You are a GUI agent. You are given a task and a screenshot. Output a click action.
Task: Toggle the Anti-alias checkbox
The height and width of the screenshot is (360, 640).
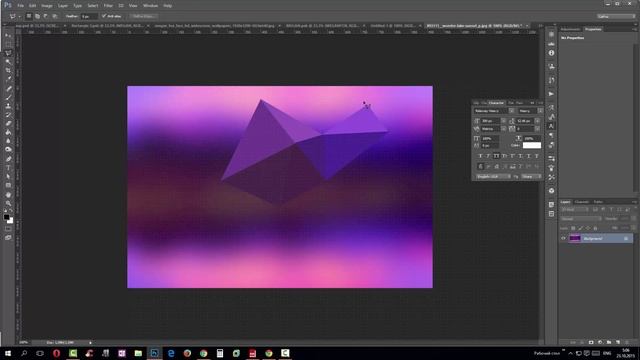104,16
